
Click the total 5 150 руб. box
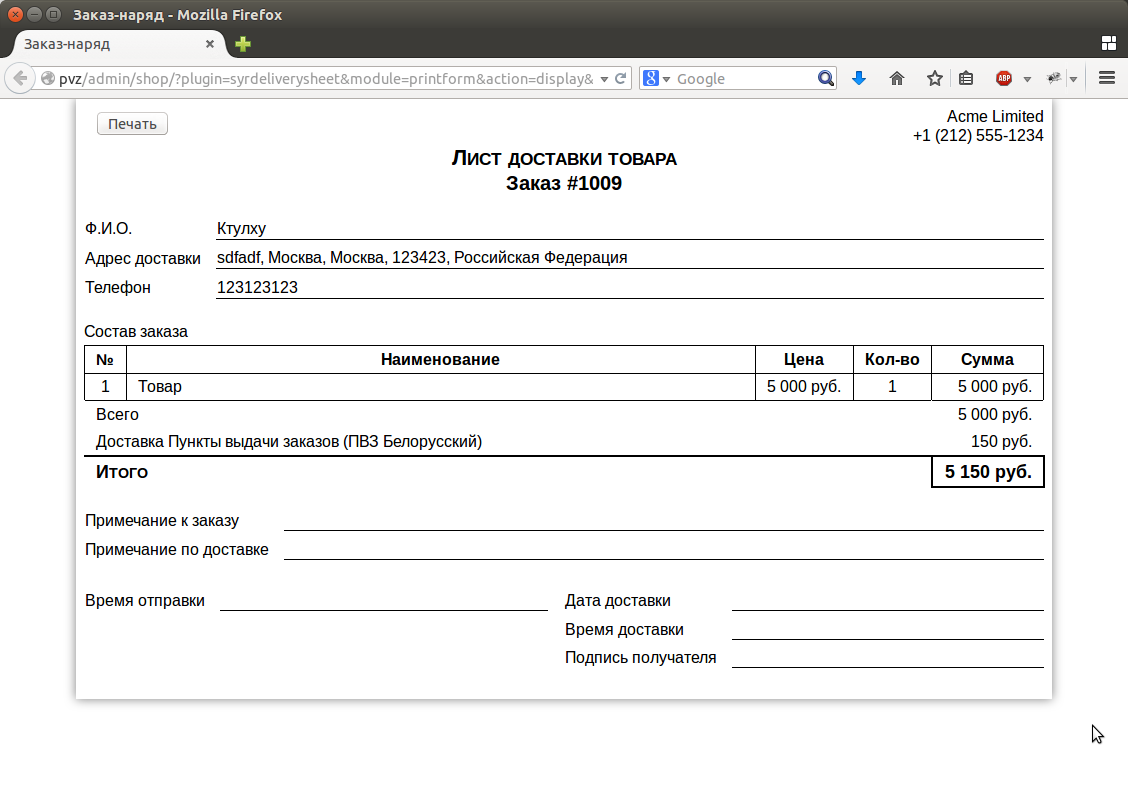tap(988, 472)
